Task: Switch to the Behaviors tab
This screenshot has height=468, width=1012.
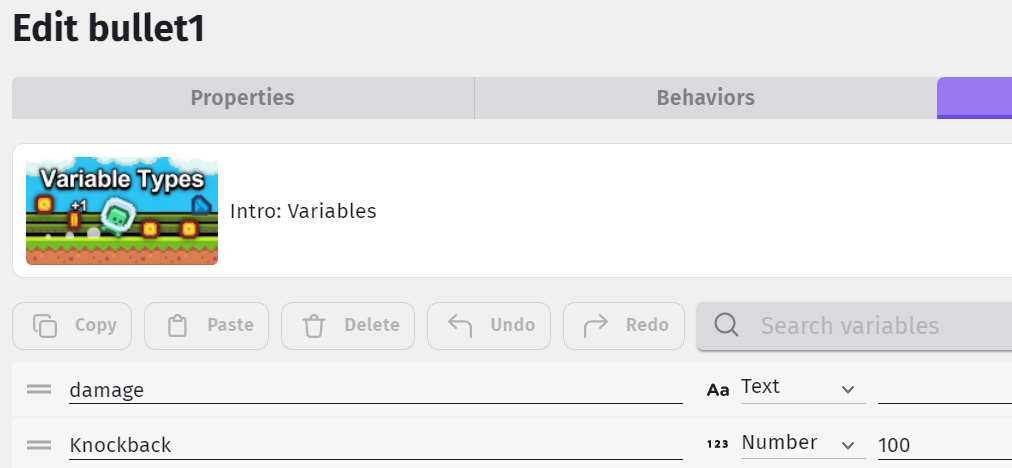Action: coord(705,98)
